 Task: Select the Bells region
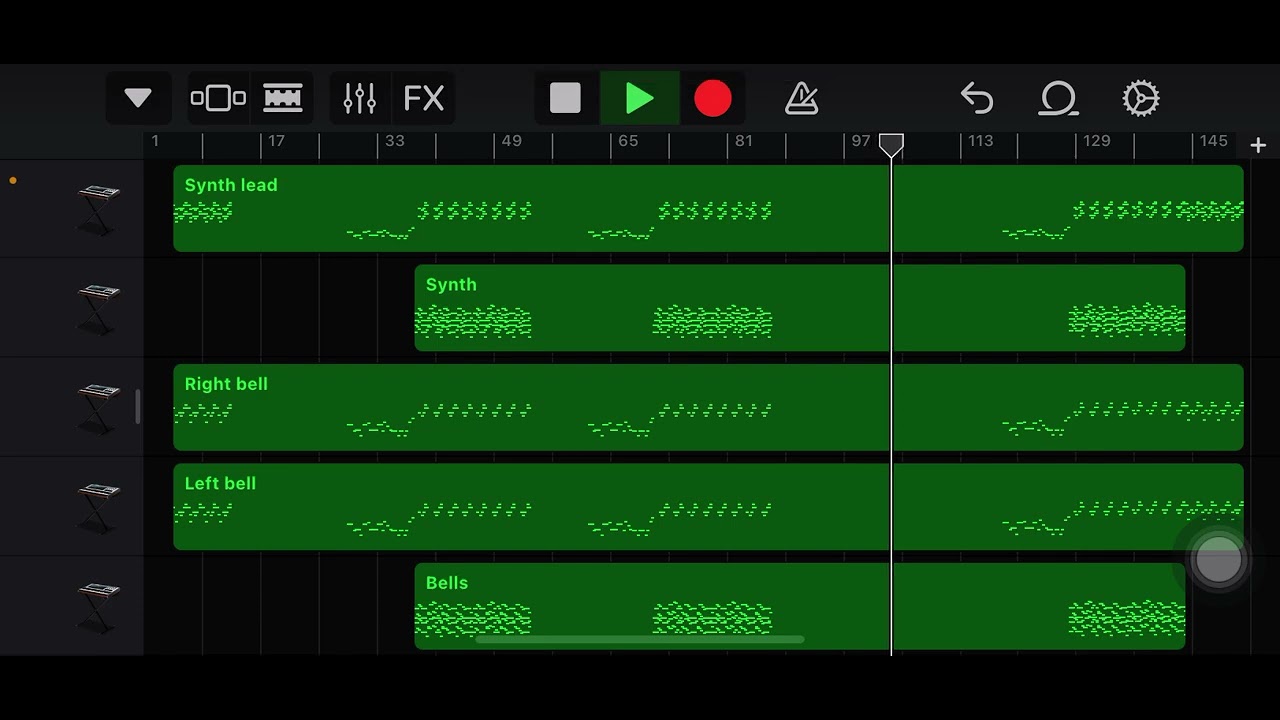click(x=800, y=606)
